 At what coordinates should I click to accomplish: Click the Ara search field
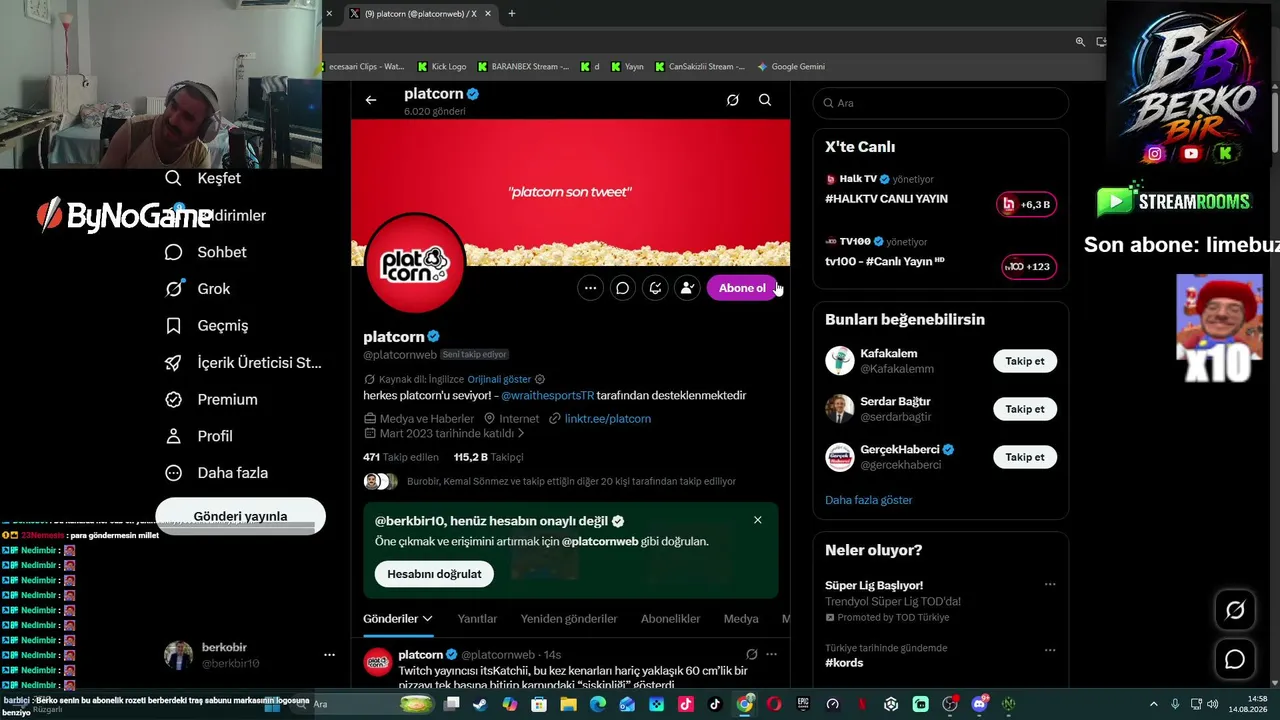pyautogui.click(x=941, y=103)
